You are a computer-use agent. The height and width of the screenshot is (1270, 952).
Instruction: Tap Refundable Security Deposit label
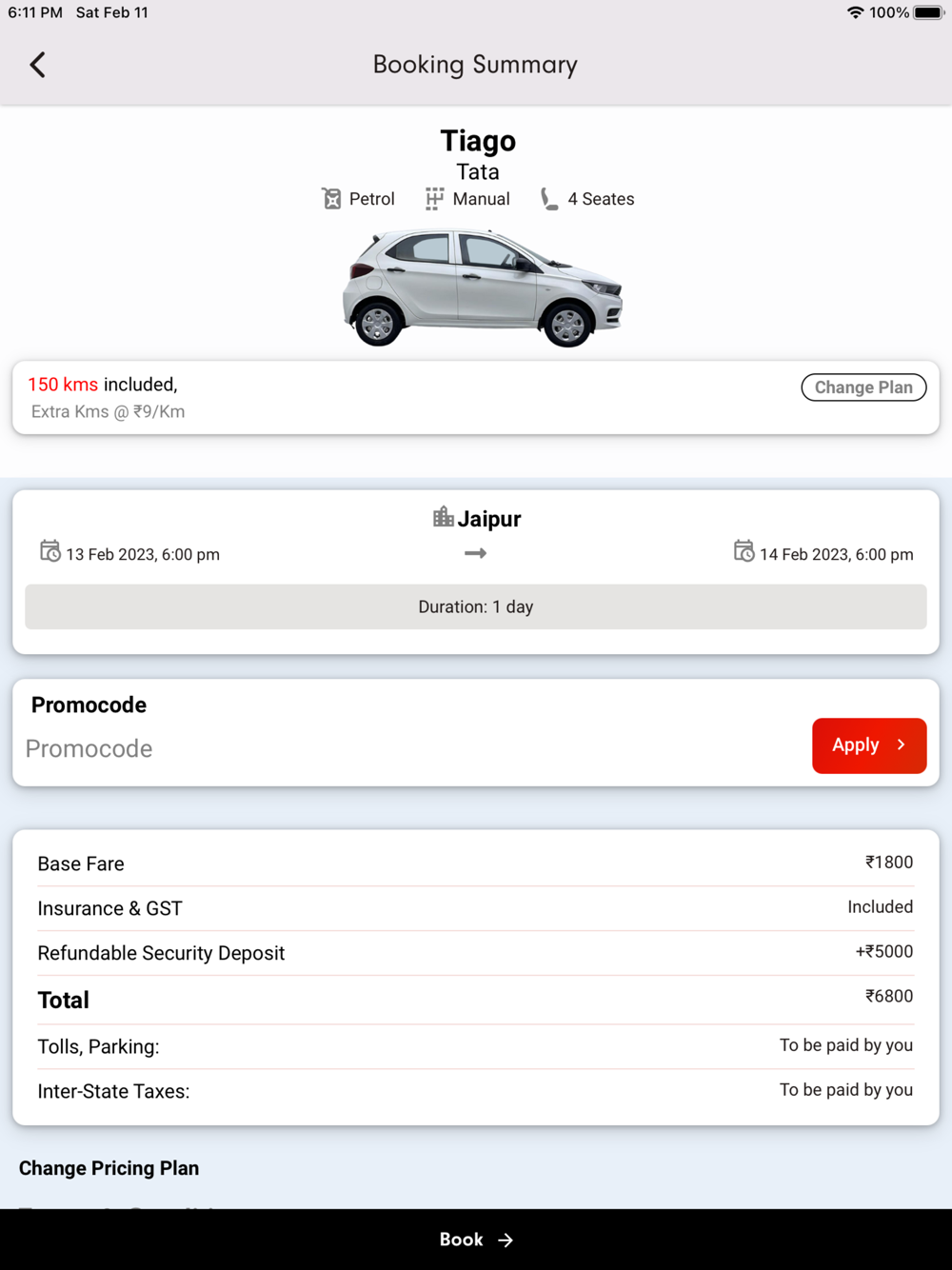pyautogui.click(x=161, y=953)
